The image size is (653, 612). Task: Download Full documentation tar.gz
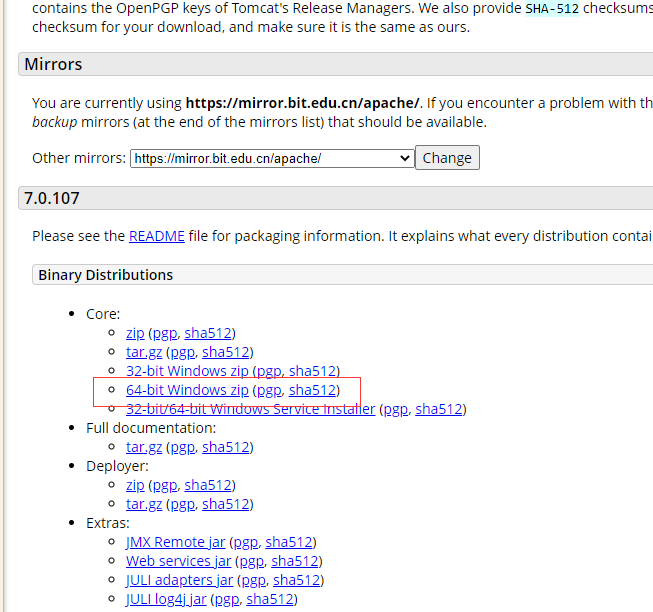(144, 447)
